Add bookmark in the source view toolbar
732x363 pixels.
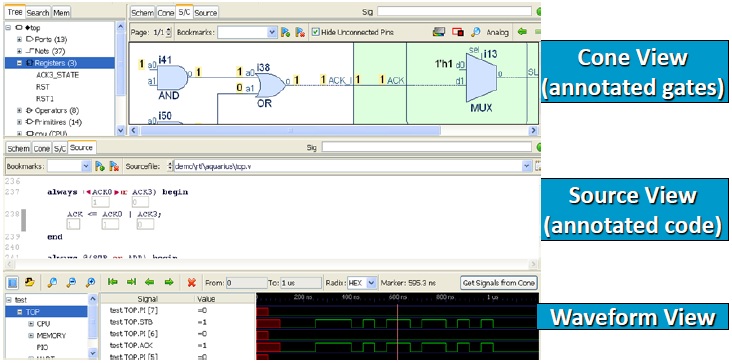click(99, 166)
